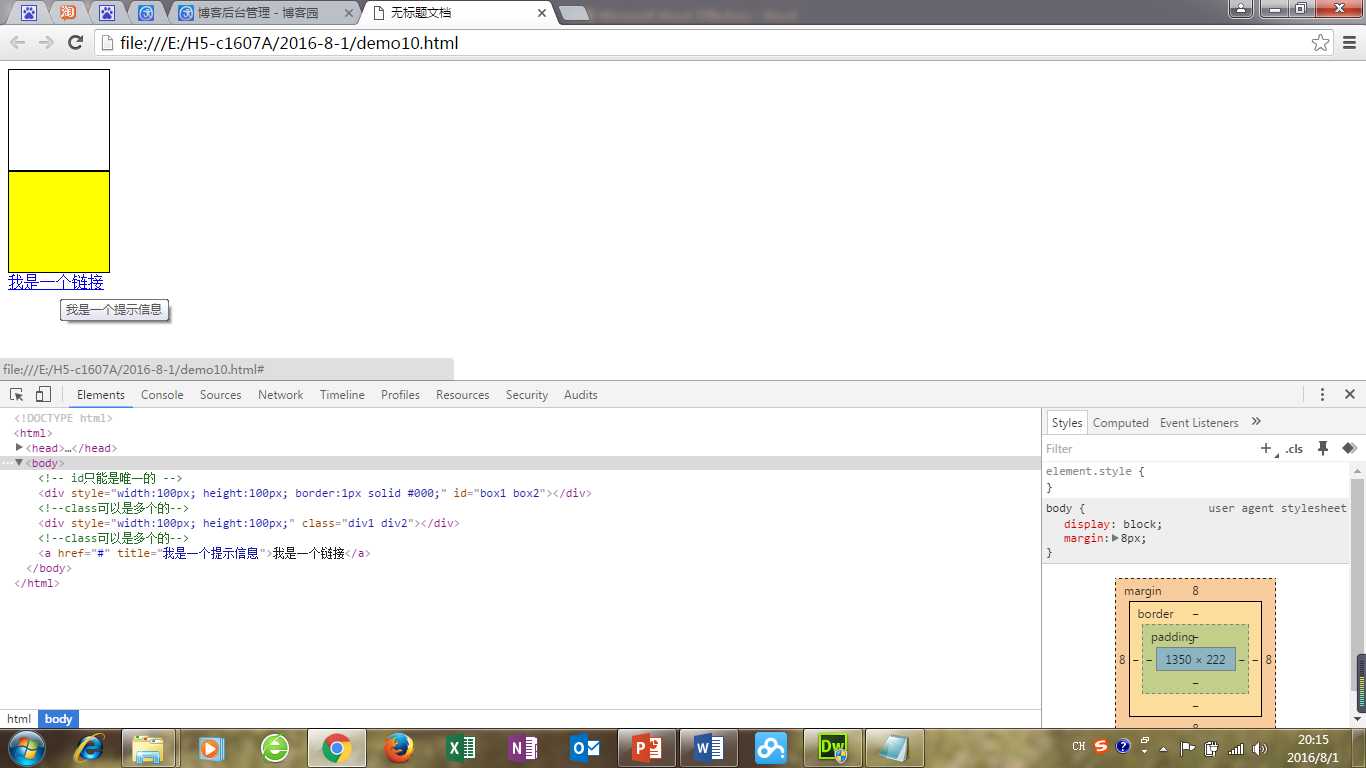1366x768 pixels.
Task: Switch to the orange 淘 pinned tab
Action: [67, 13]
